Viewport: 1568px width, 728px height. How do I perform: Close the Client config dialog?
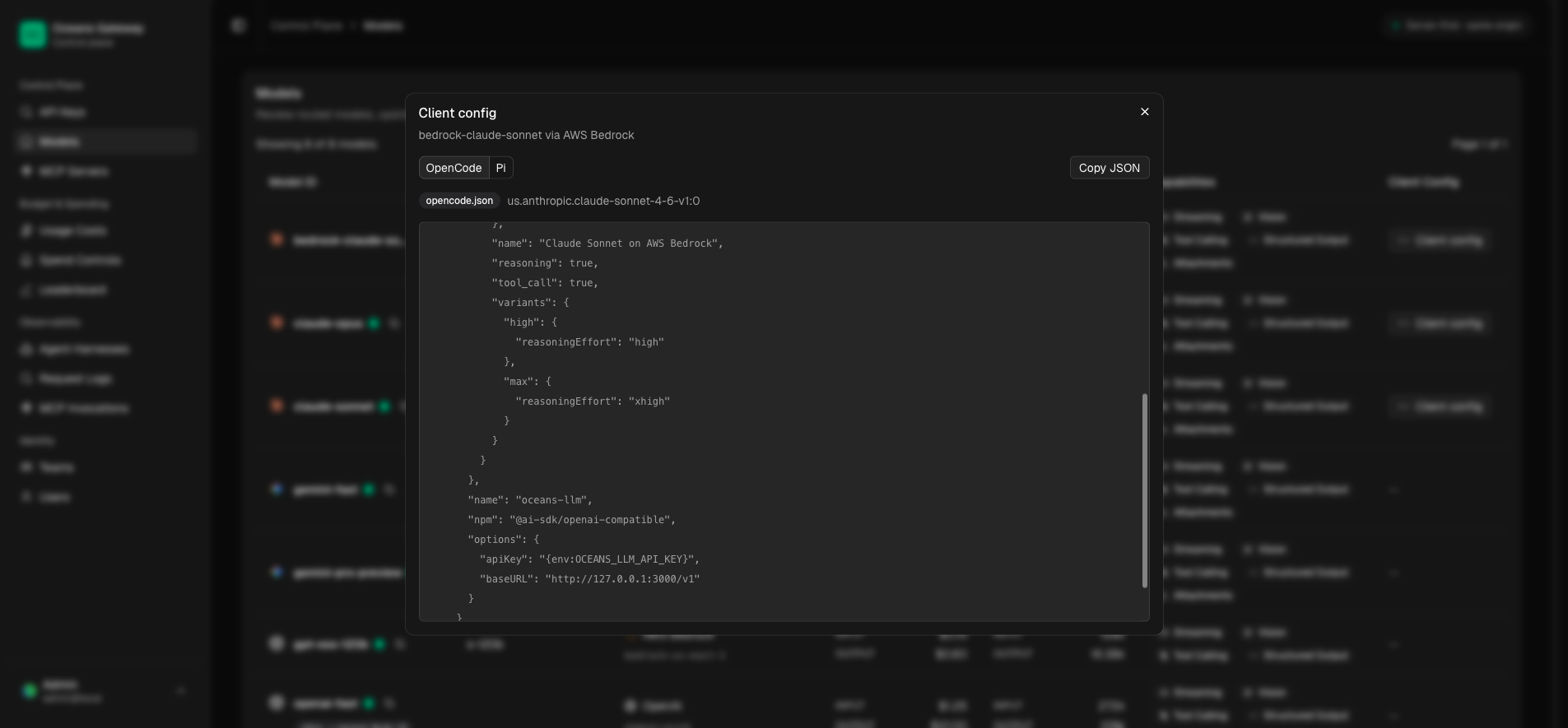tap(1144, 112)
